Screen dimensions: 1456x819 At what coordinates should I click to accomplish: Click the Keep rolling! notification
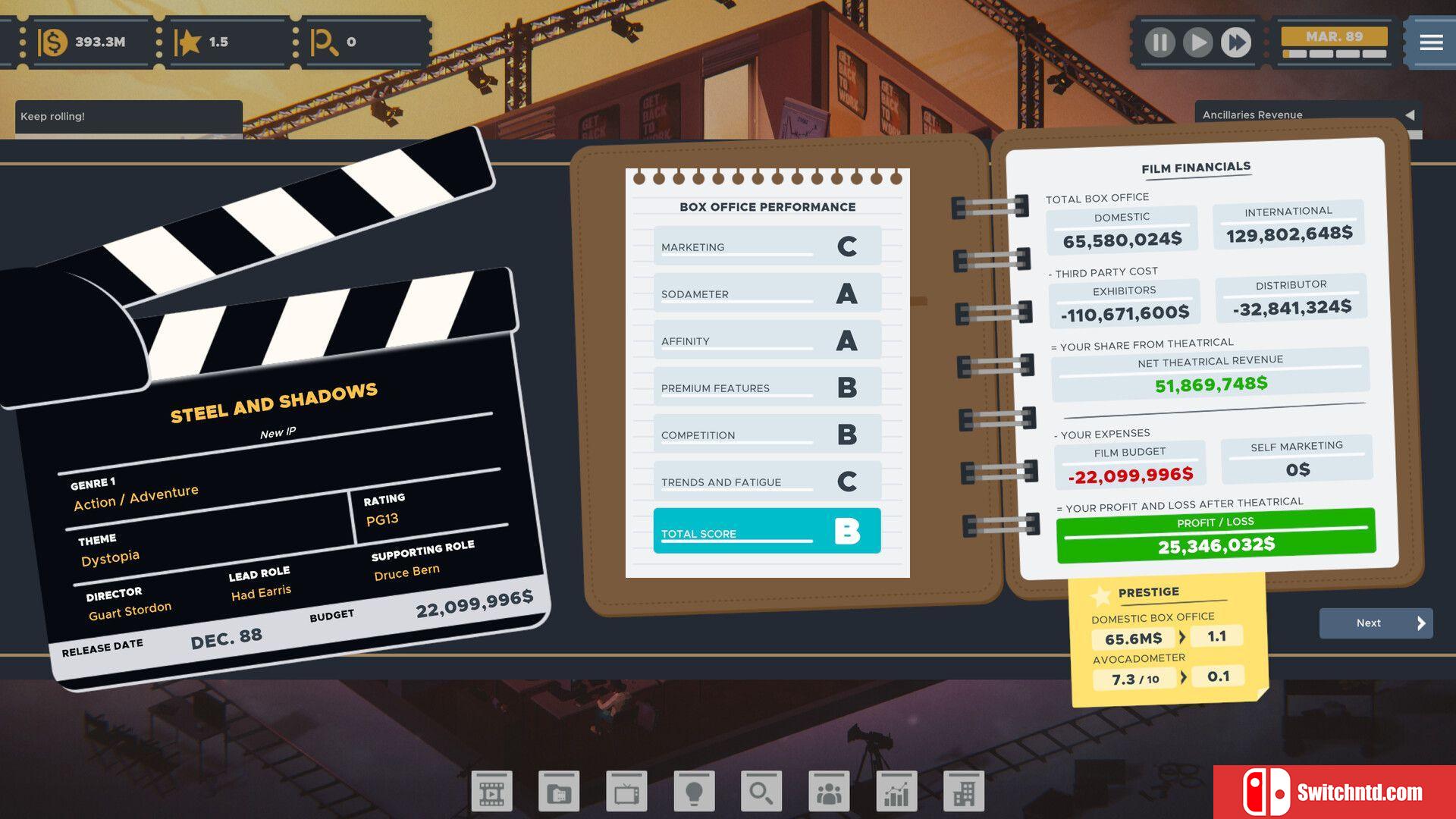coord(129,117)
